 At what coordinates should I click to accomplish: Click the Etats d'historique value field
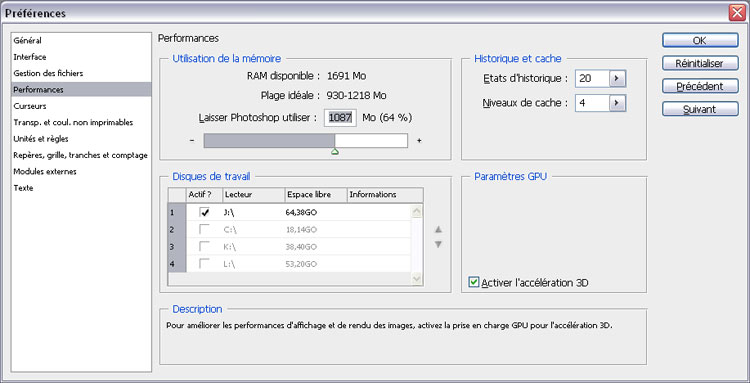point(592,78)
